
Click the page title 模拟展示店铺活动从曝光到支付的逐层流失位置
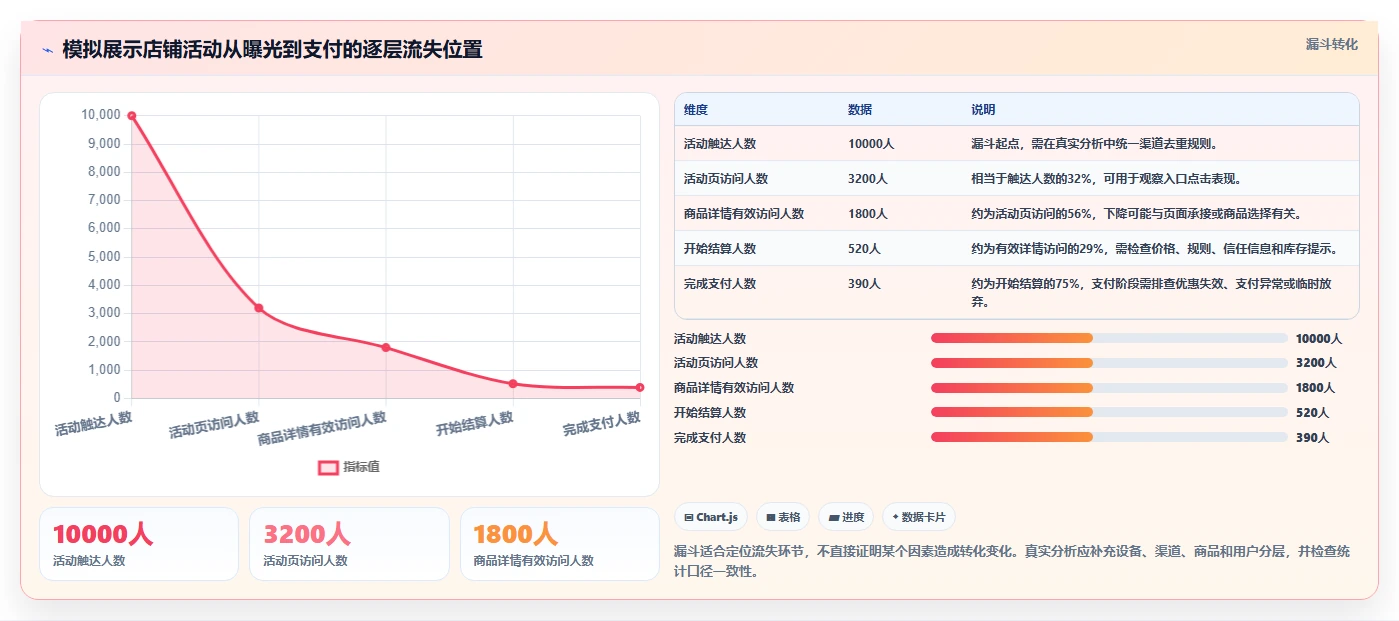point(272,50)
